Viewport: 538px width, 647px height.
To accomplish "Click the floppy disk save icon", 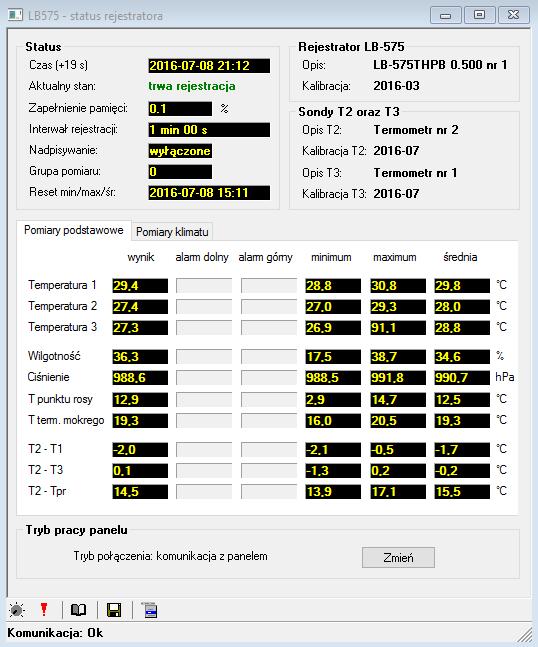I will click(x=114, y=610).
